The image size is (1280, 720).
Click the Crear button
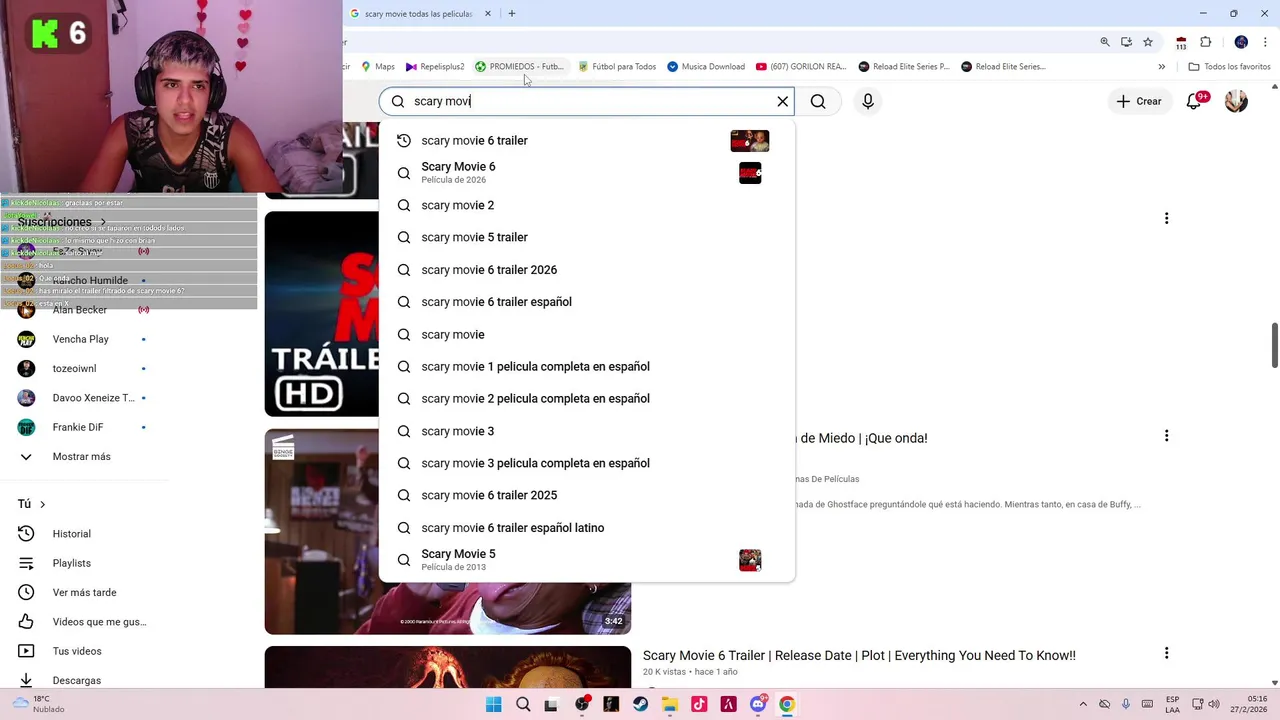1139,101
